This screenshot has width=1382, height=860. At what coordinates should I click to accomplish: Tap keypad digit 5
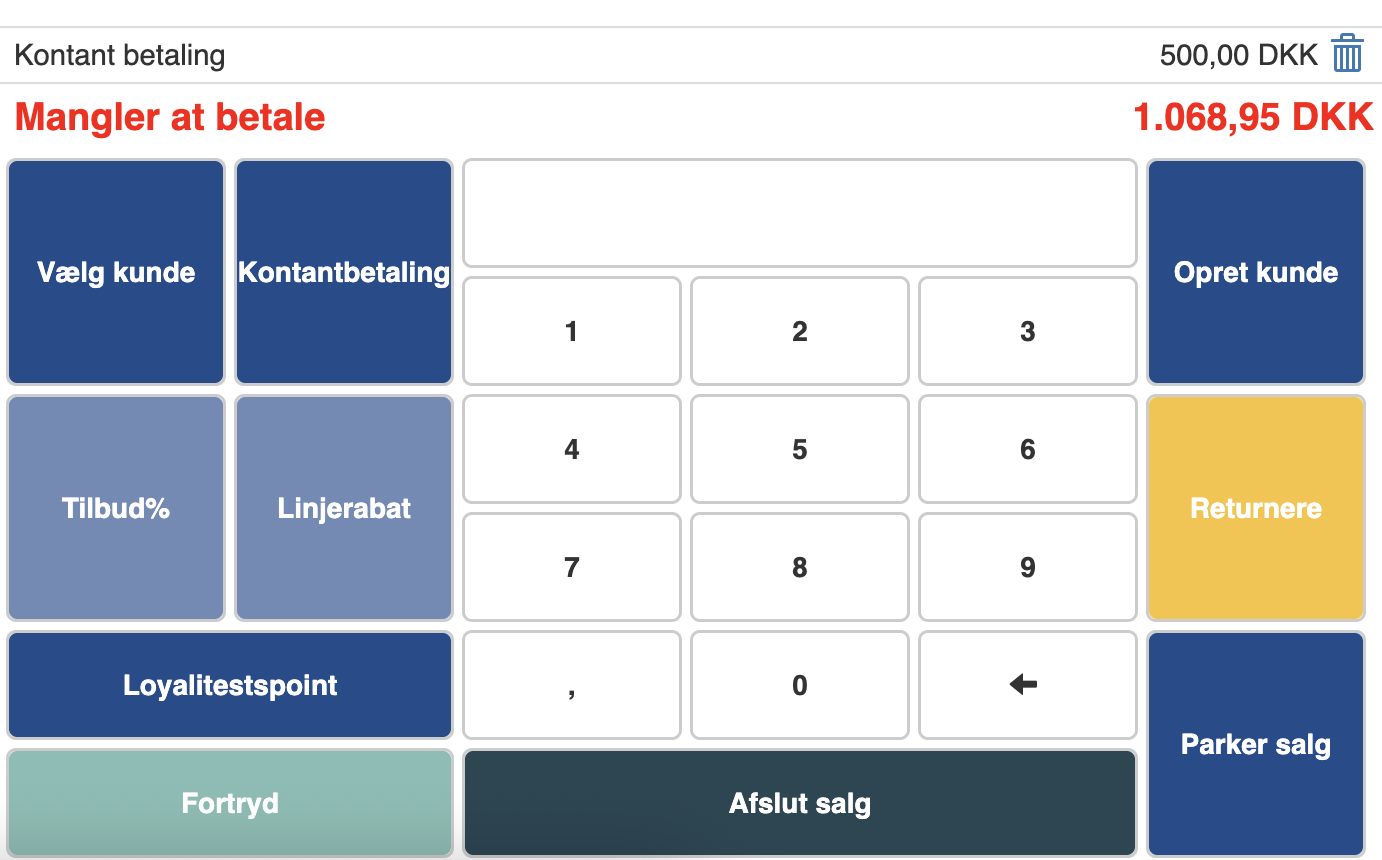click(799, 449)
